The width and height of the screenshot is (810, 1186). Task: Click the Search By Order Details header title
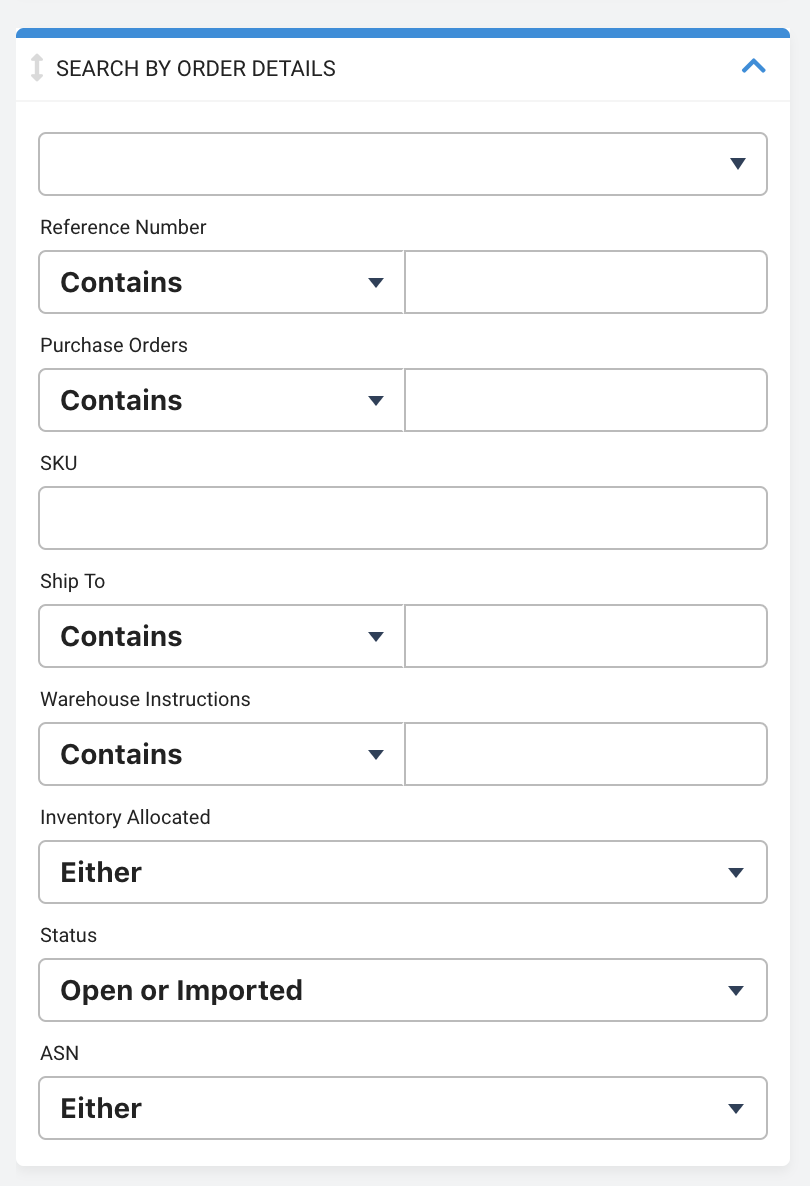click(196, 68)
